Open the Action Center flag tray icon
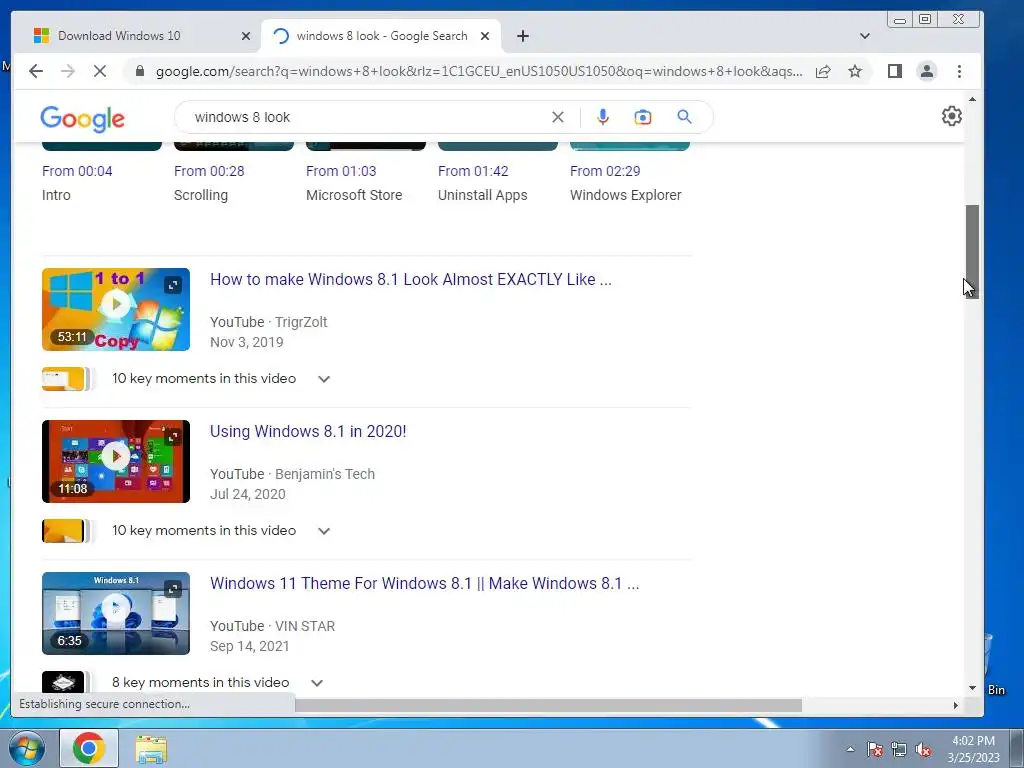The image size is (1024, 768). click(874, 749)
